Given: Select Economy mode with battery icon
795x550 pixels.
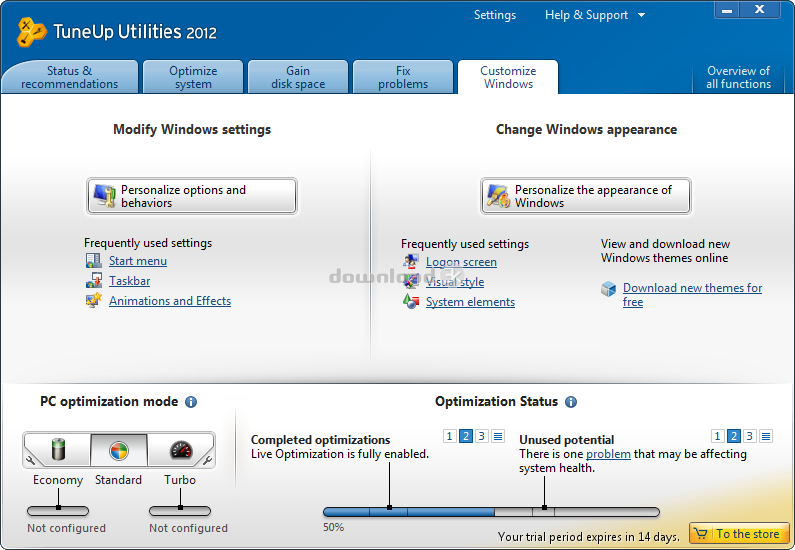Looking at the screenshot, I should [58, 450].
